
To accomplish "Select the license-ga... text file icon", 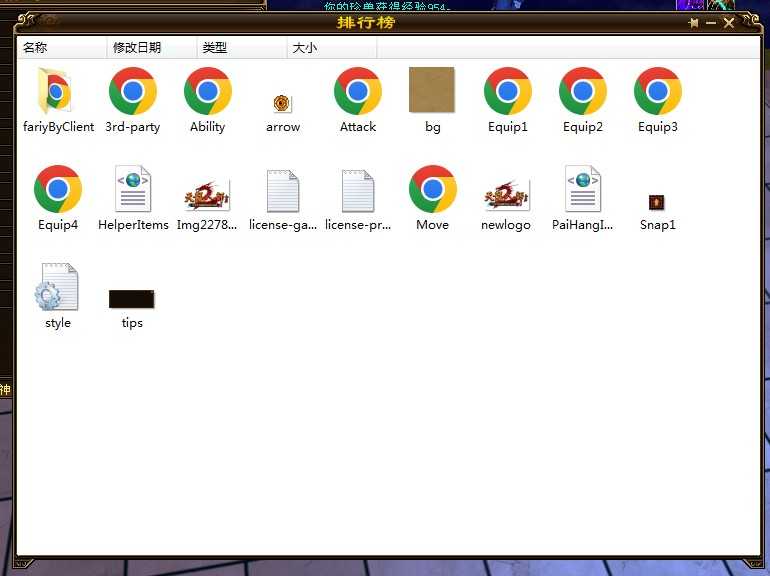I will pyautogui.click(x=282, y=191).
